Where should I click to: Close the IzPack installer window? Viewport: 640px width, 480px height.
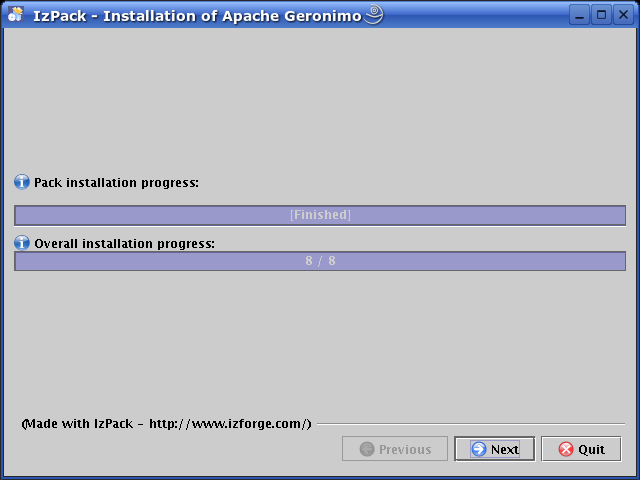[623, 16]
